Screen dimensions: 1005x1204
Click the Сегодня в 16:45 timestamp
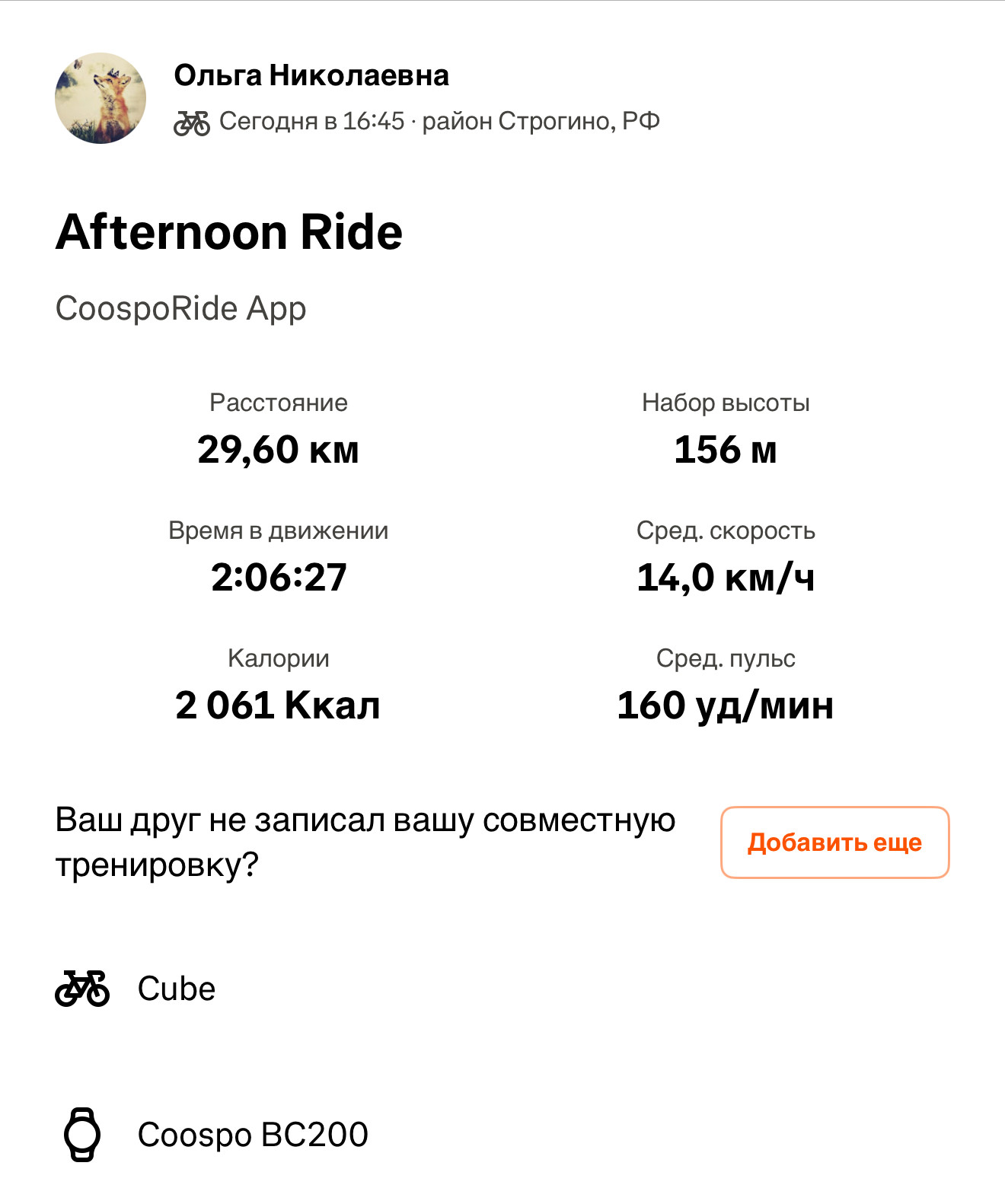(x=312, y=121)
